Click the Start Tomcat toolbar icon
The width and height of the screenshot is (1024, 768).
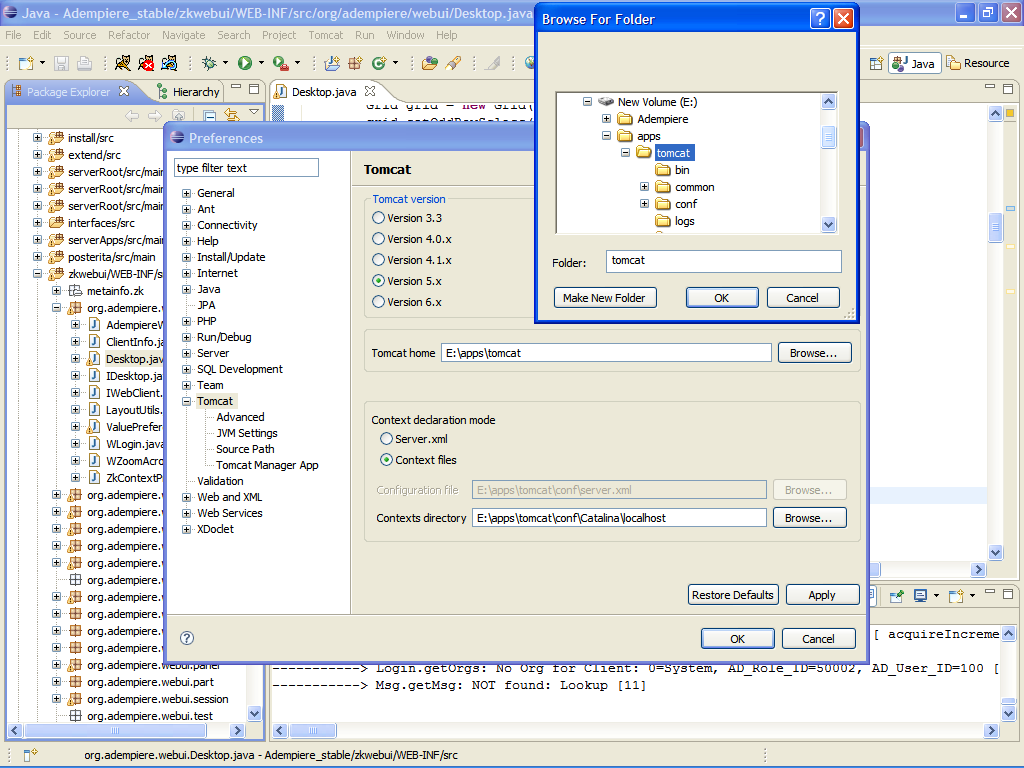coord(122,63)
